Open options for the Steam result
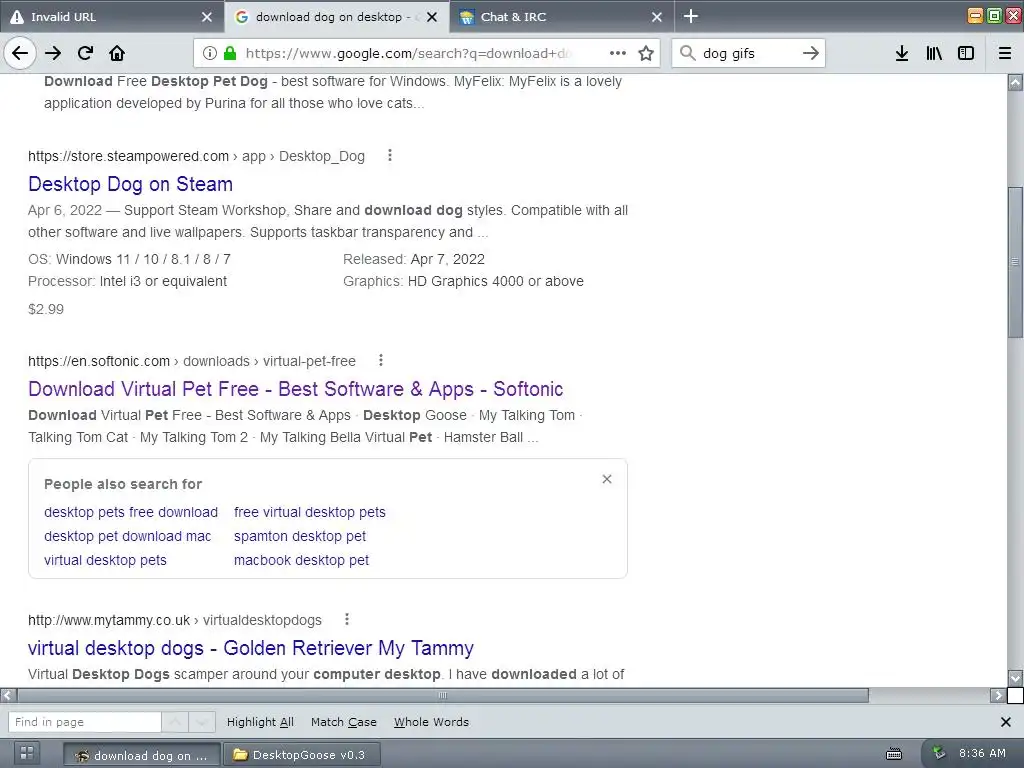1024x768 pixels. tap(390, 155)
